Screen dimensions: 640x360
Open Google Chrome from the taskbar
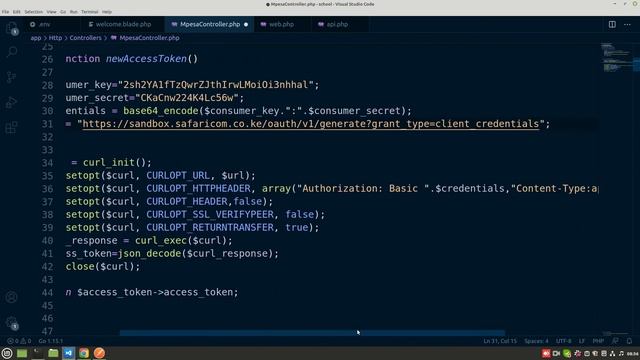pyautogui.click(x=84, y=353)
